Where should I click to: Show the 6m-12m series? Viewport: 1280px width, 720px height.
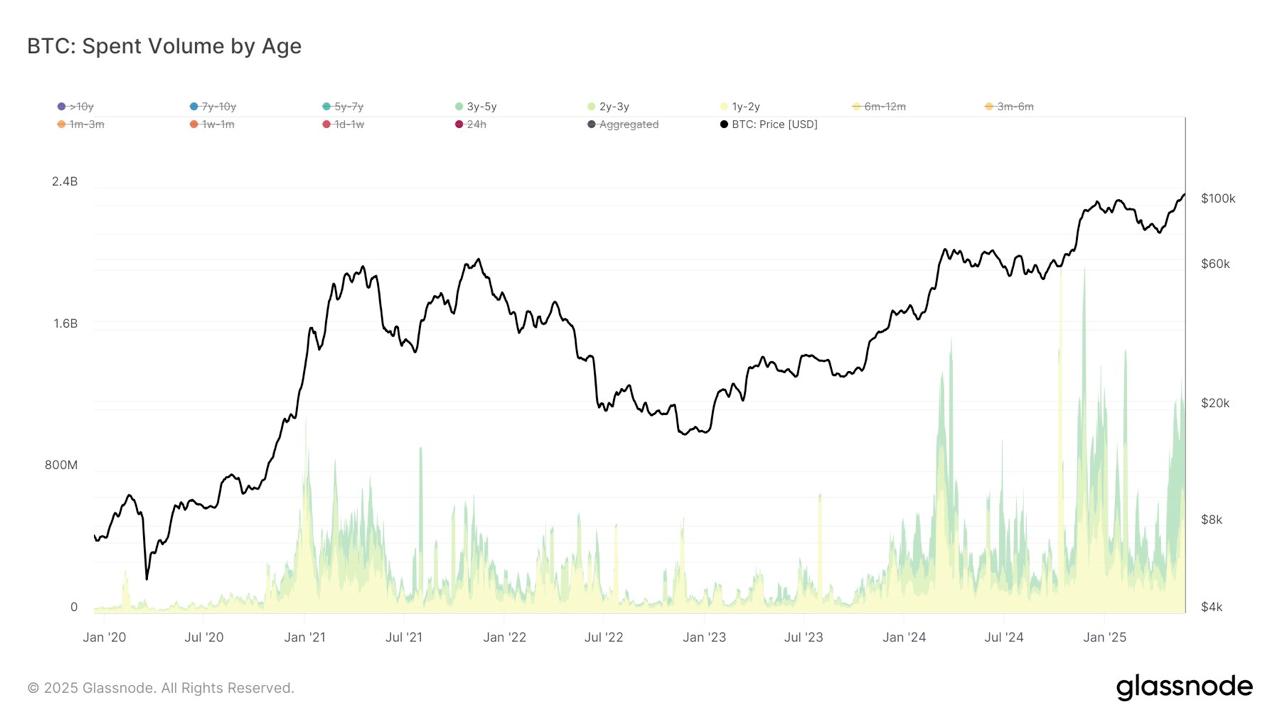pyautogui.click(x=879, y=106)
